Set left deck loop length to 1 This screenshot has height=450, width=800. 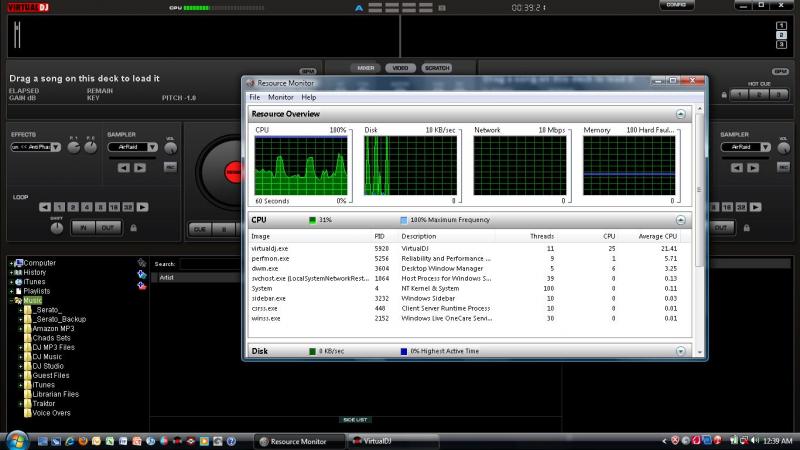coord(59,207)
